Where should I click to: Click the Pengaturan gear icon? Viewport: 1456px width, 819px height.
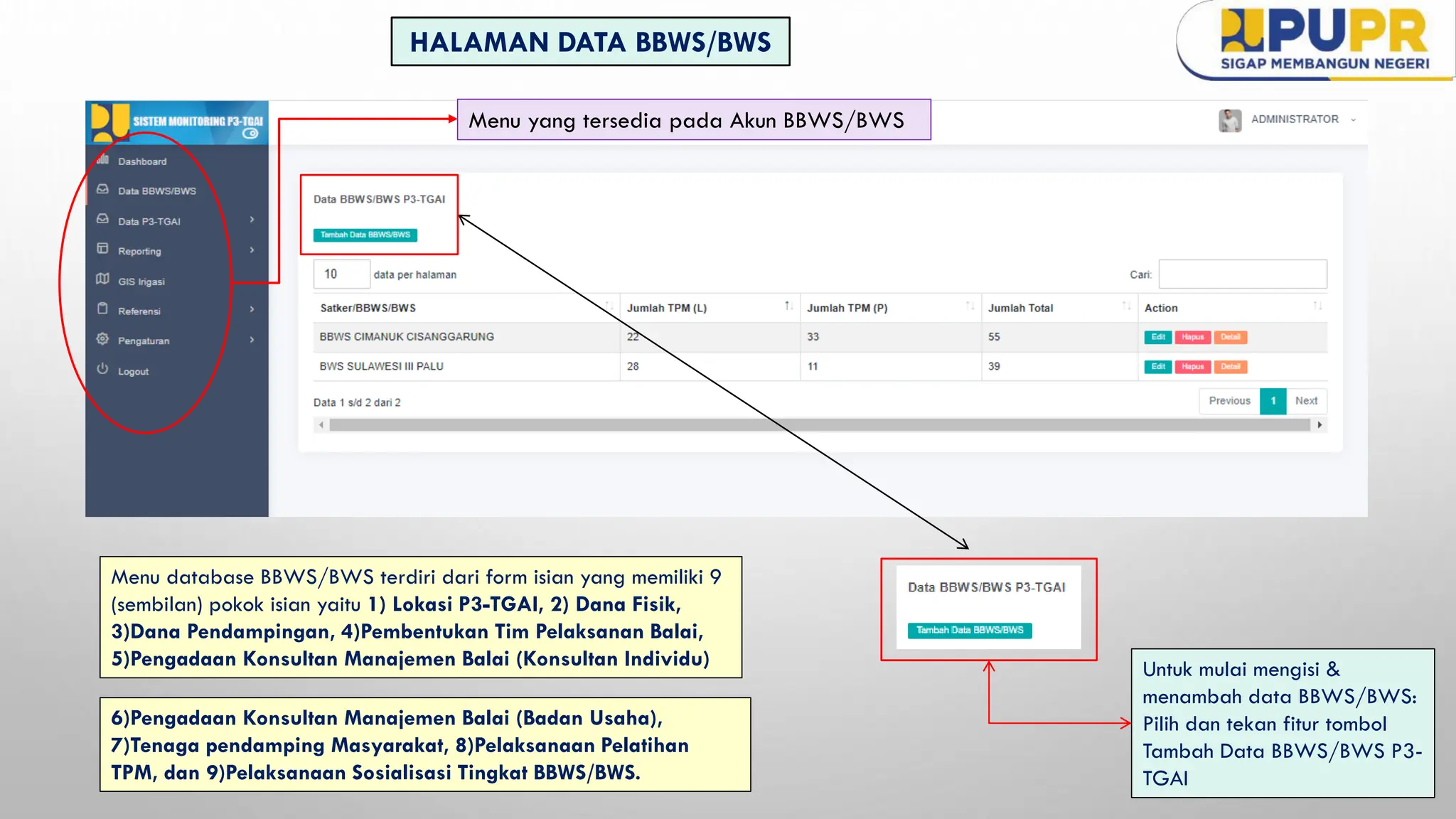pos(103,339)
